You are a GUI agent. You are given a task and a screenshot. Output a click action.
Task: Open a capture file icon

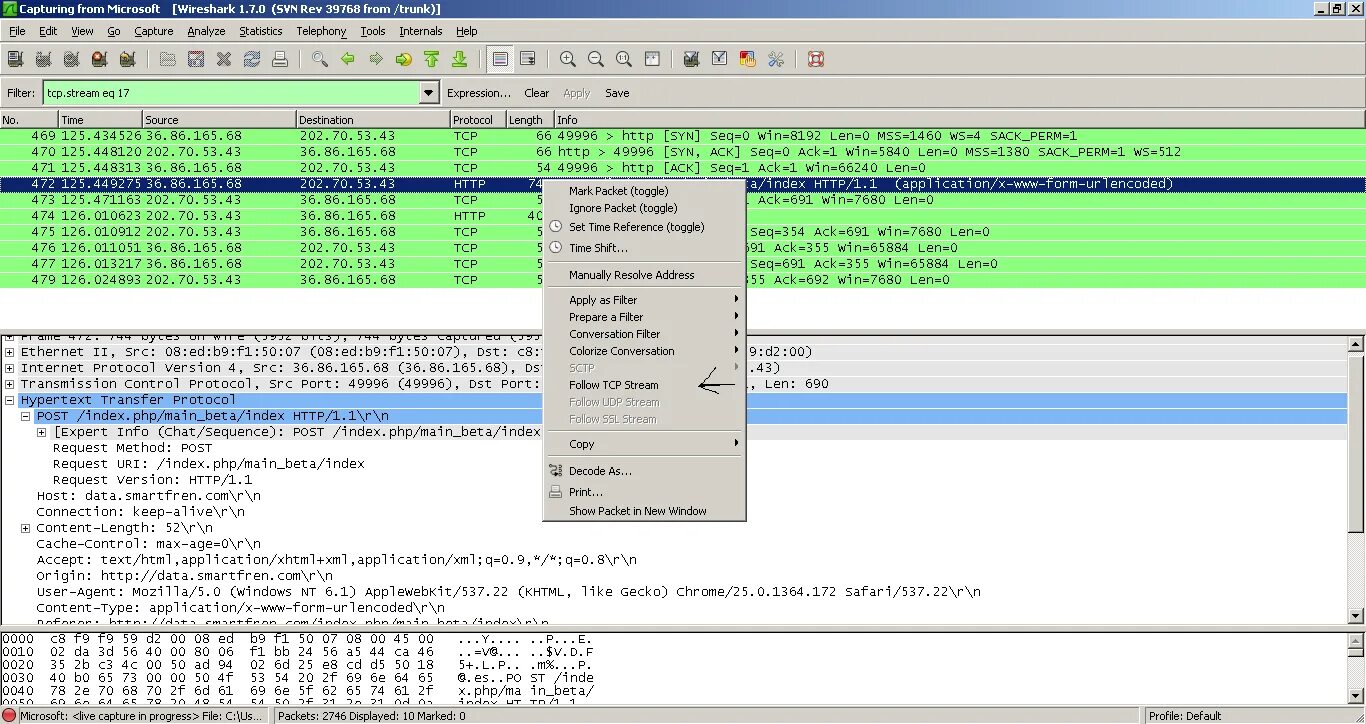pos(168,59)
